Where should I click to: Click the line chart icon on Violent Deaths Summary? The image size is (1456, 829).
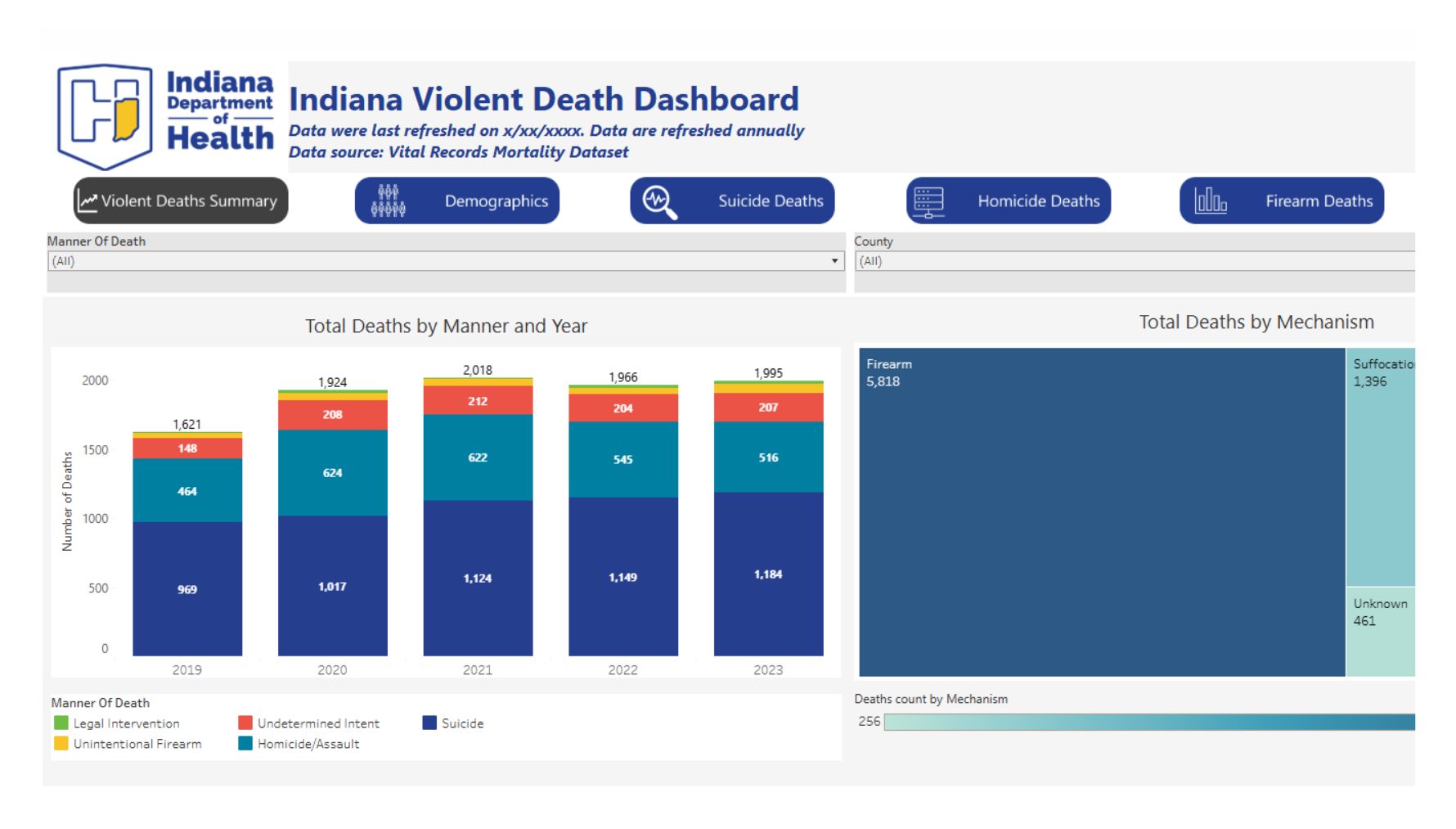coord(88,200)
